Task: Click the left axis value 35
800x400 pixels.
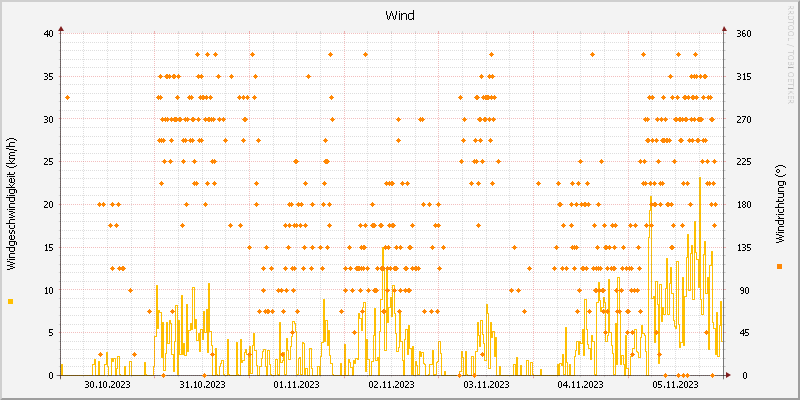Action: 48,77
